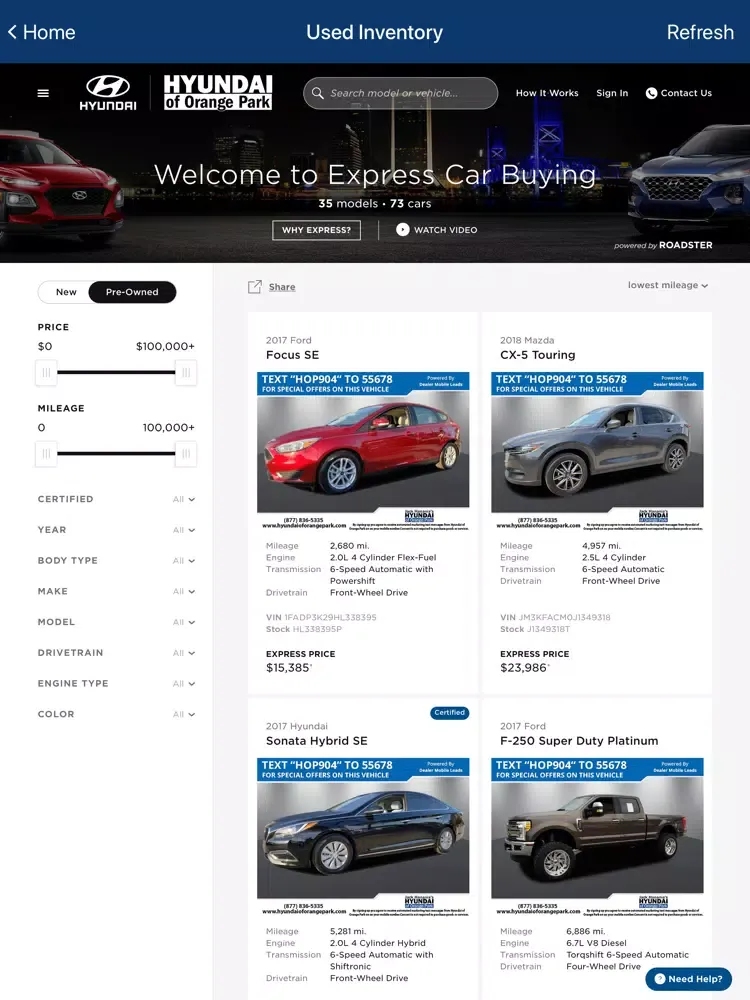Click the CX-5 Touring title

point(538,355)
